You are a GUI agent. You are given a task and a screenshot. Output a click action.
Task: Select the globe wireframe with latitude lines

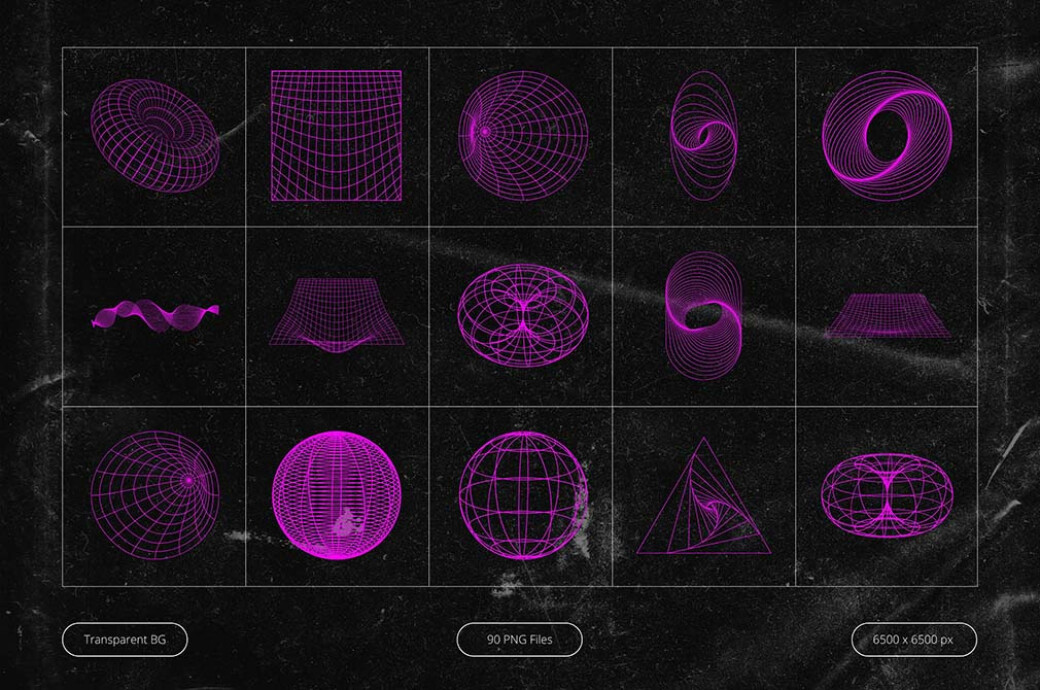(520, 495)
